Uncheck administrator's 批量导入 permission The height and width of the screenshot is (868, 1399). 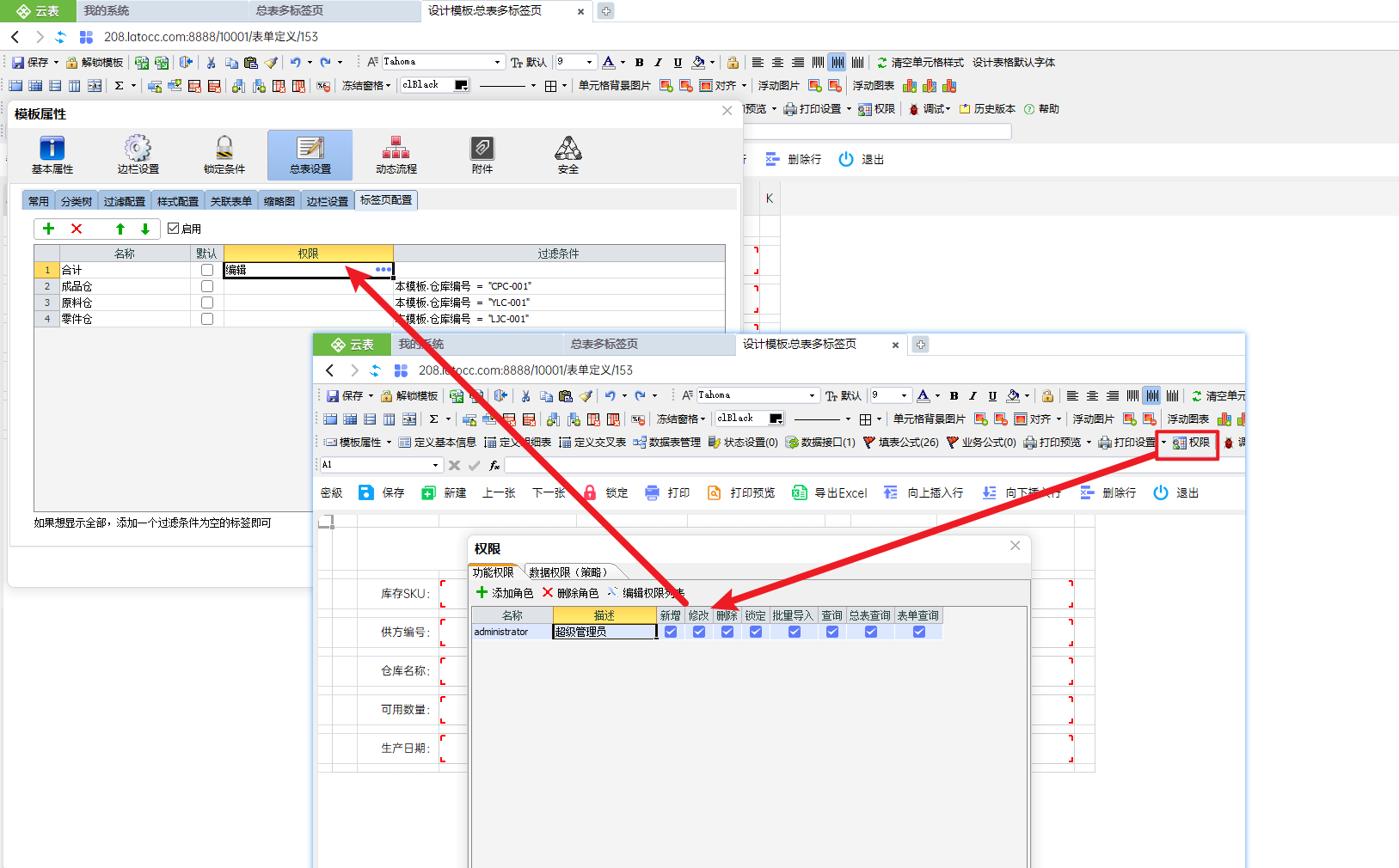pos(795,632)
